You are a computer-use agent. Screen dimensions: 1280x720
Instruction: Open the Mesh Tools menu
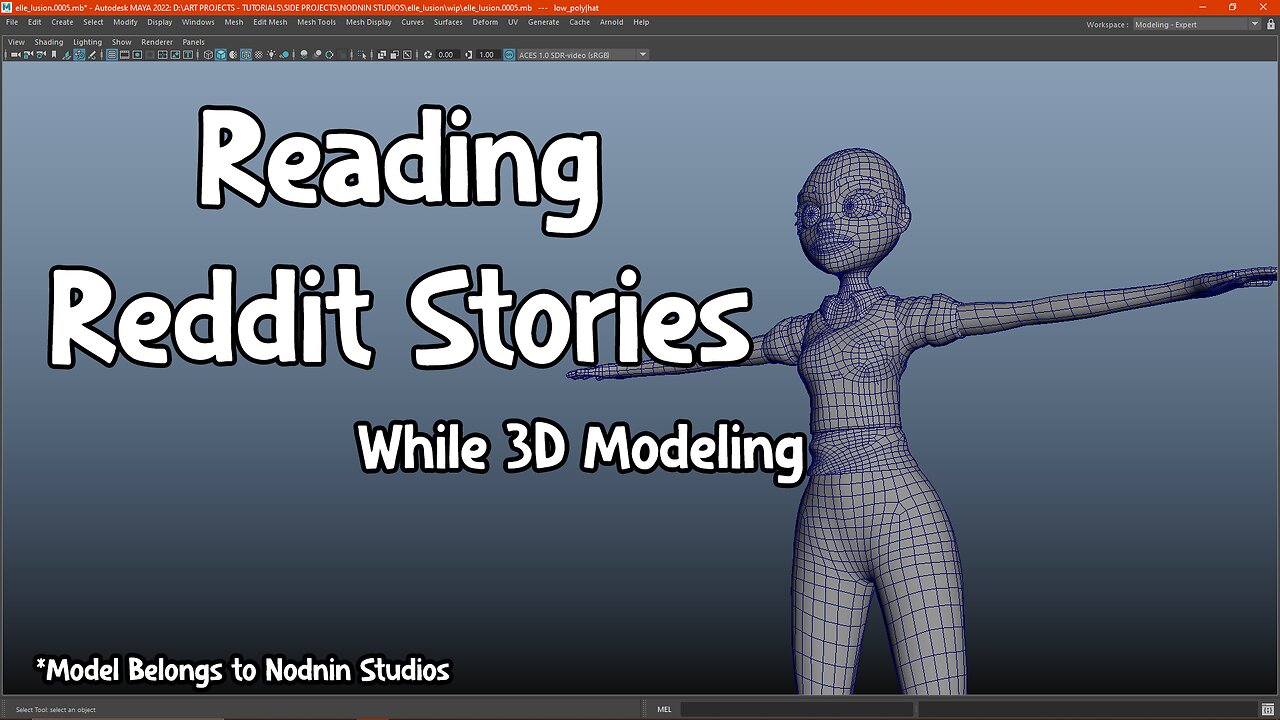click(316, 22)
